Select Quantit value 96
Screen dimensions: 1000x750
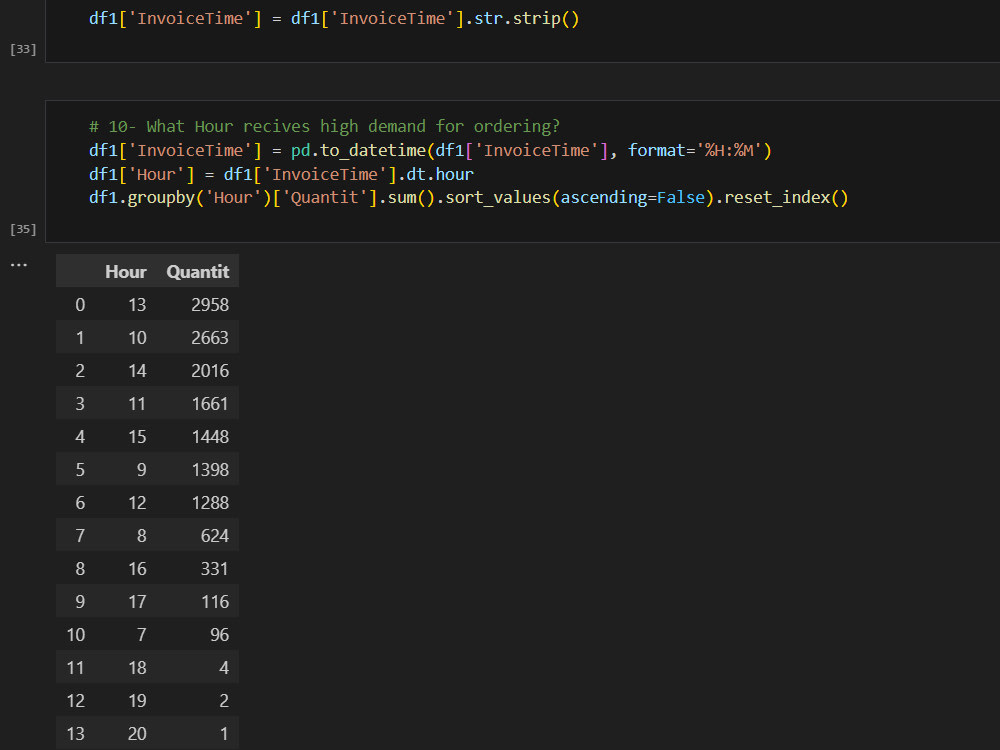[x=219, y=635]
